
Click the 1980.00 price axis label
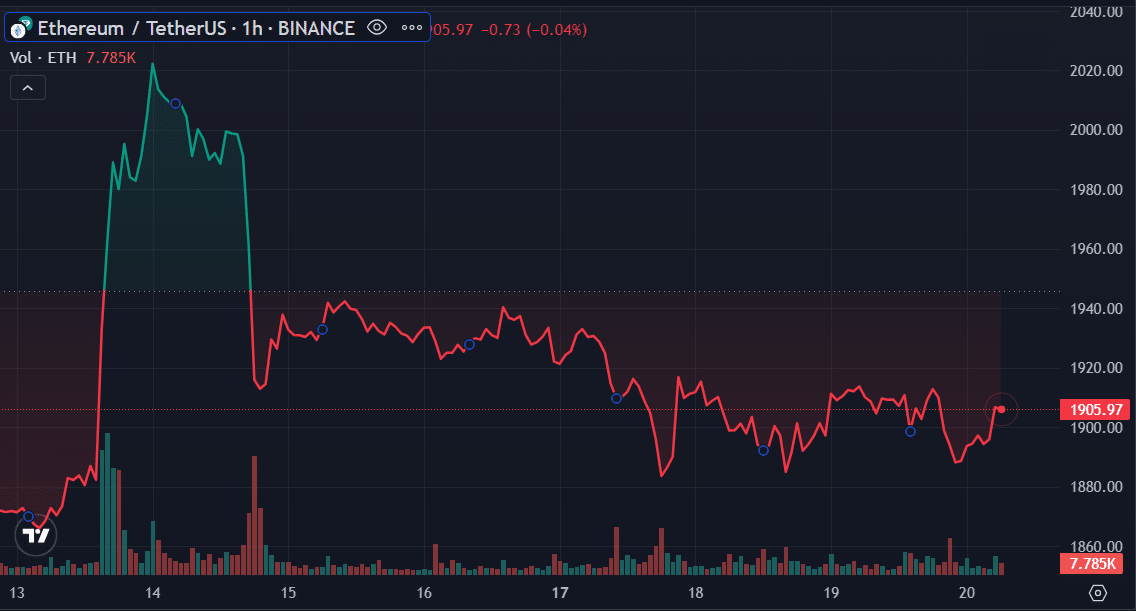tap(1096, 190)
